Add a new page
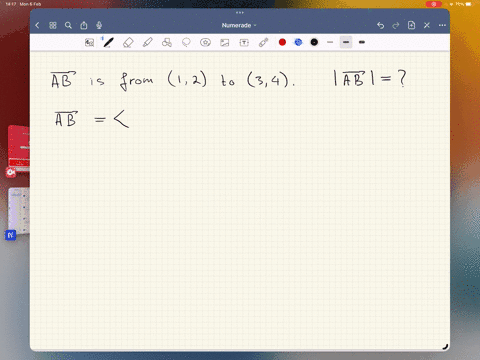This screenshot has width=480, height=360. point(411,25)
